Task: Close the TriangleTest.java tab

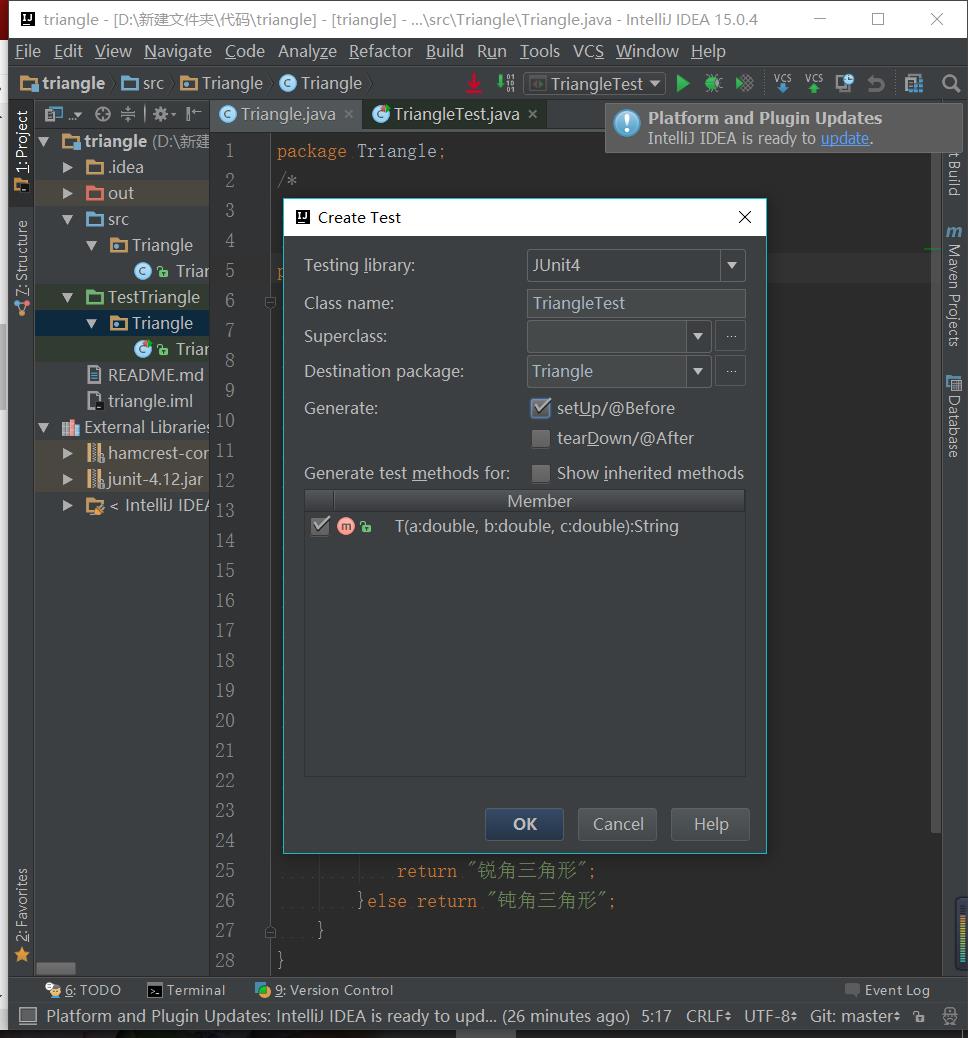Action: (x=532, y=114)
